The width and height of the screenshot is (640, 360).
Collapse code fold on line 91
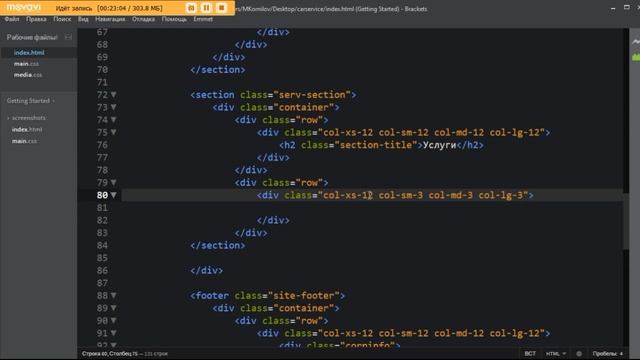tap(113, 333)
